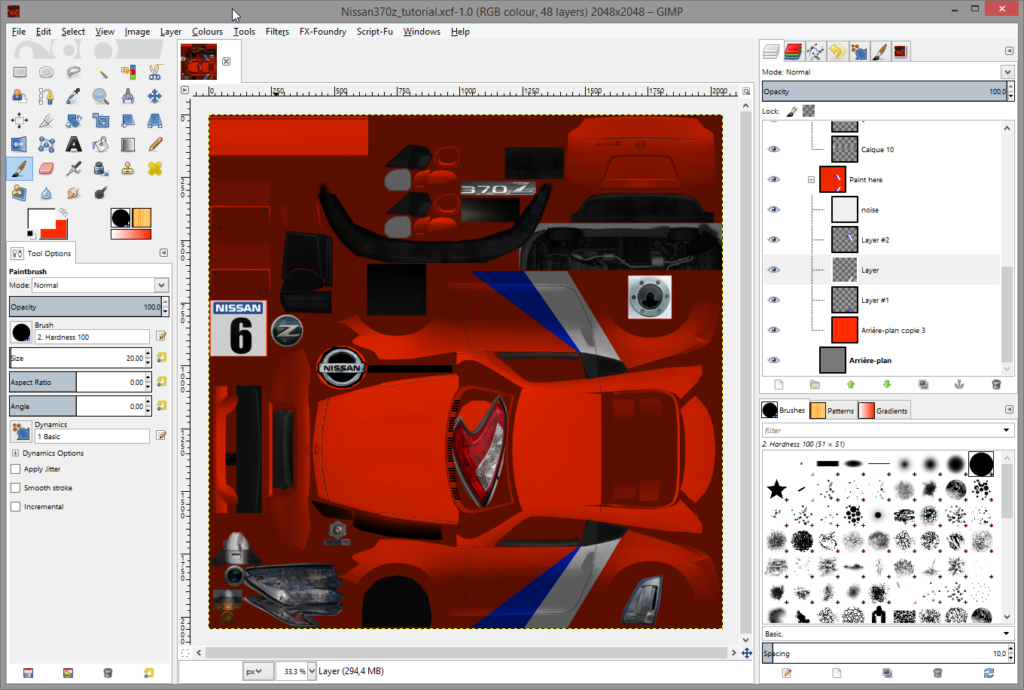This screenshot has height=690, width=1024.
Task: Open the Paintbrush Mode dropdown
Action: pos(101,285)
